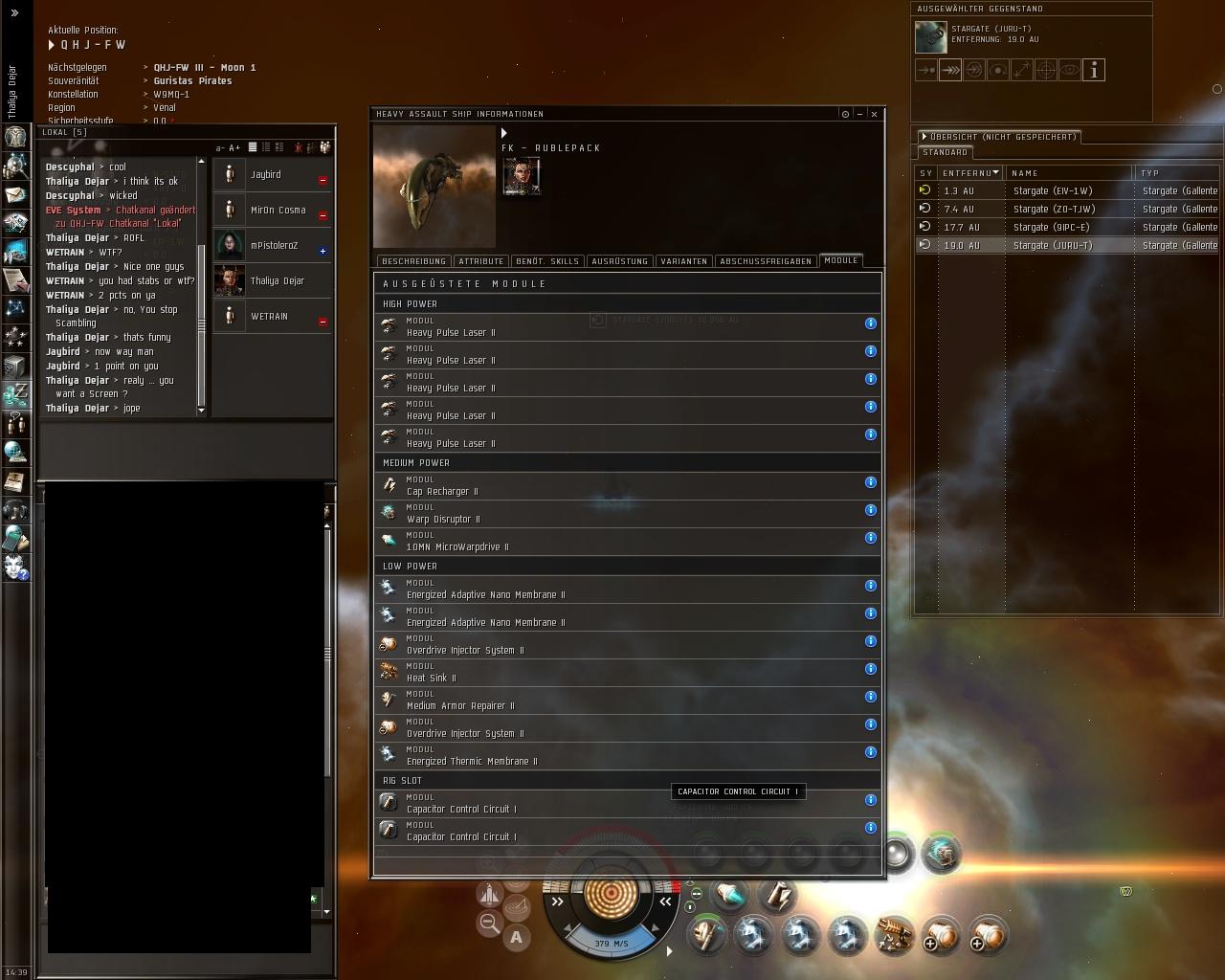Open the assets cube icon

(15, 366)
